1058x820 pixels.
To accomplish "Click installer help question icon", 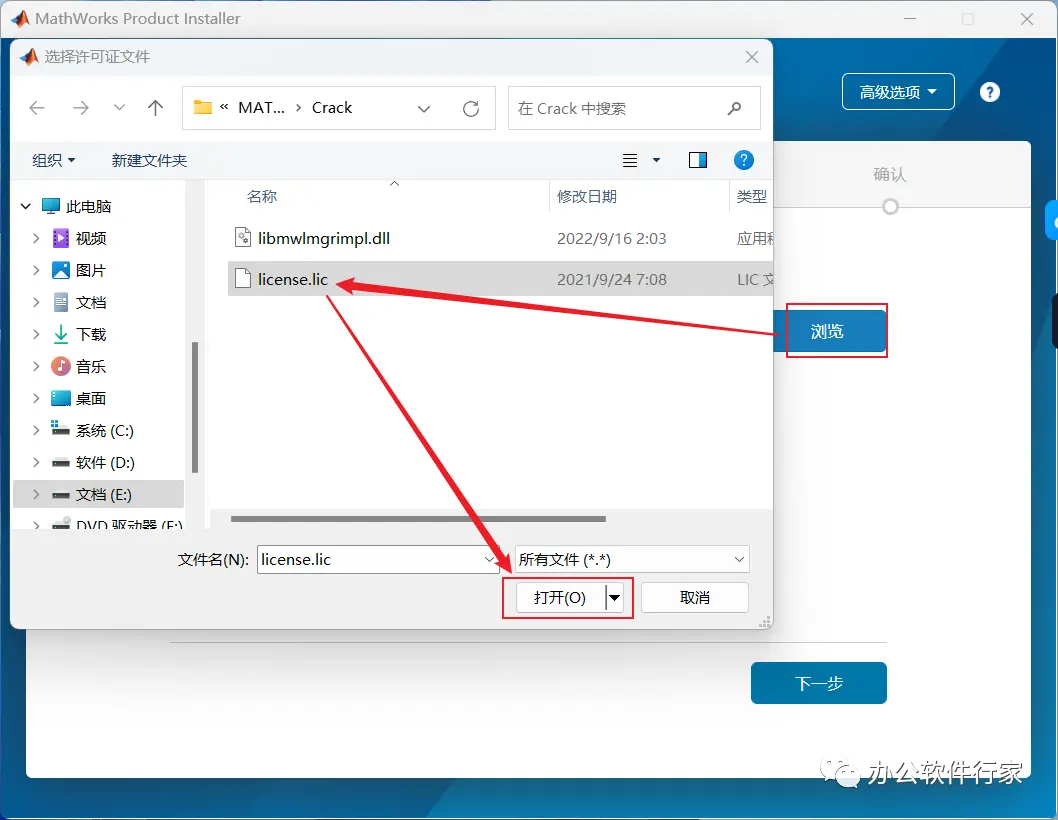I will (990, 92).
